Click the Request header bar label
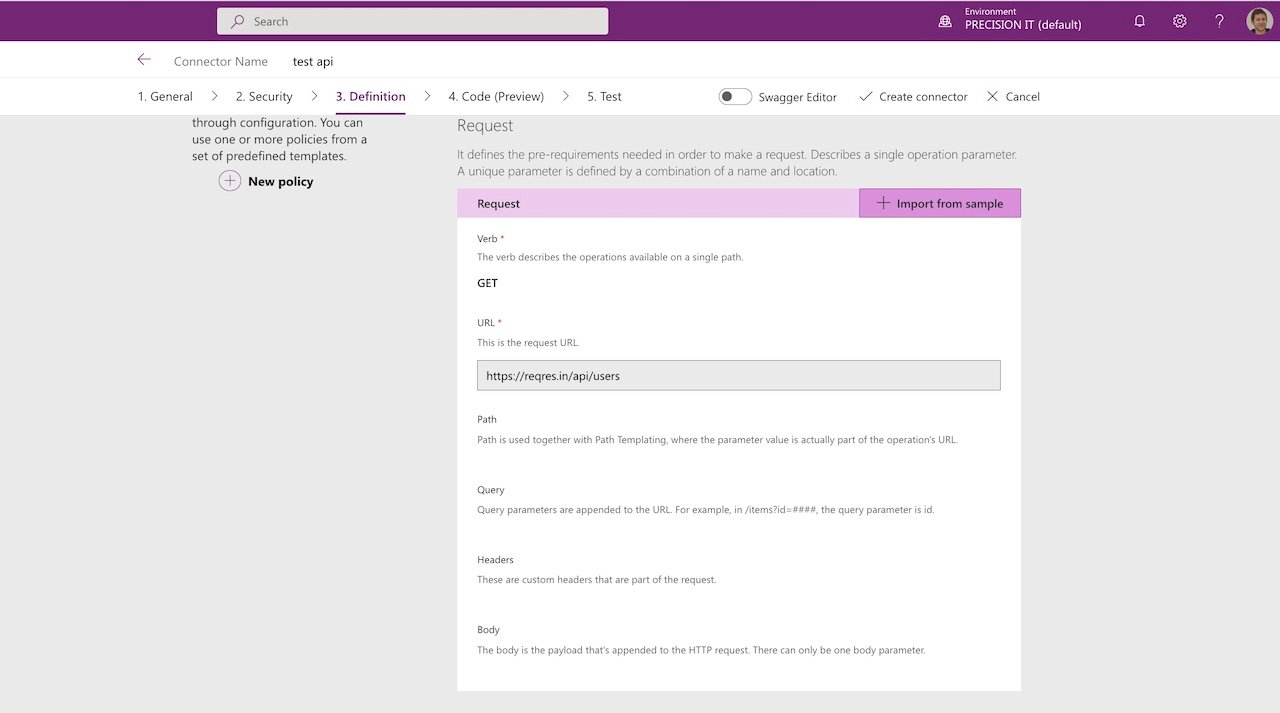 [498, 204]
